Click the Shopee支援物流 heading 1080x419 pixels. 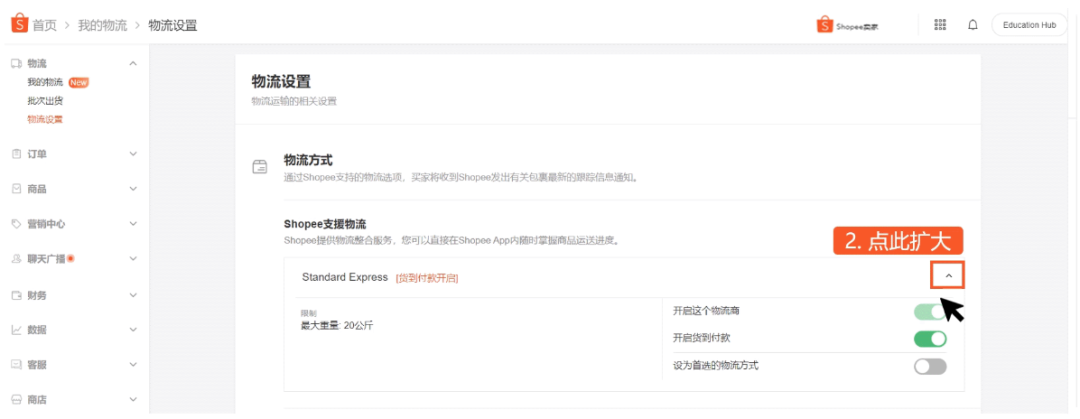[325, 224]
